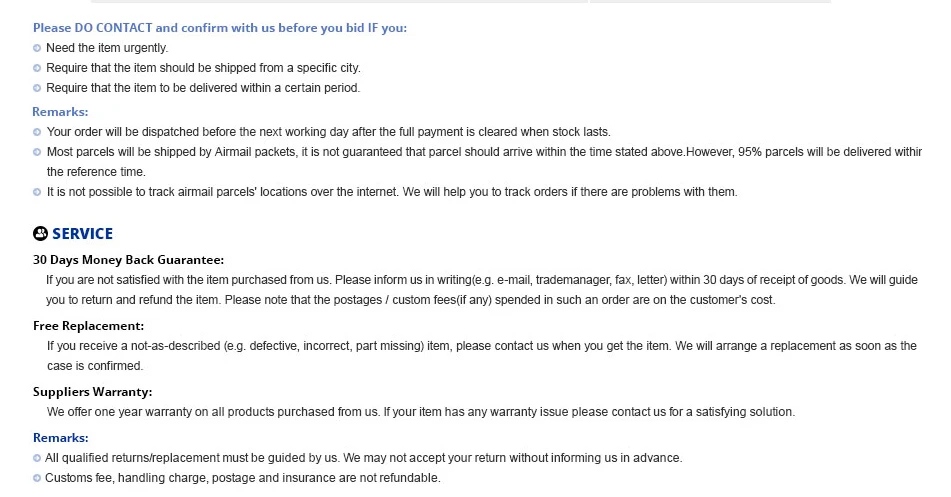Click bullet icon before 'Your order will be dispatched'

click(x=37, y=132)
